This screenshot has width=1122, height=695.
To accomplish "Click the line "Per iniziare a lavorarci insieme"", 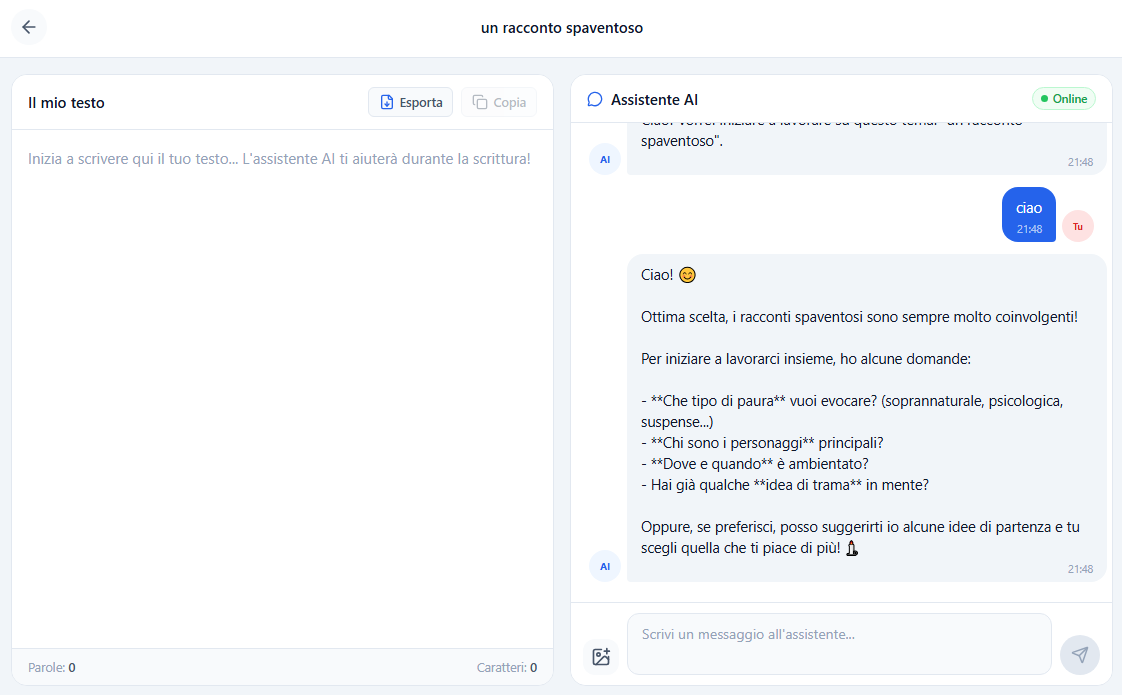I will [806, 359].
